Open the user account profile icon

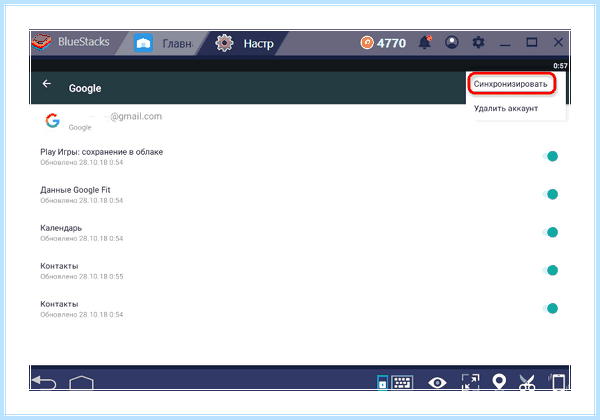(x=452, y=42)
